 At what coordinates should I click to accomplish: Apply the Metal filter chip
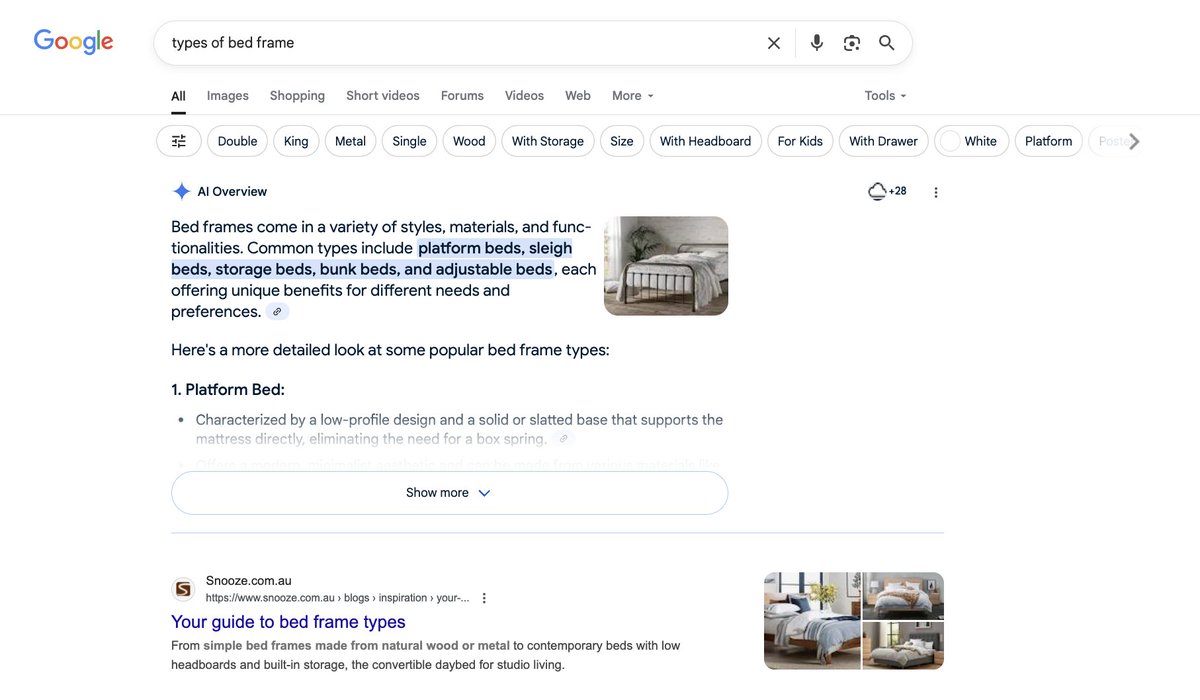point(350,141)
